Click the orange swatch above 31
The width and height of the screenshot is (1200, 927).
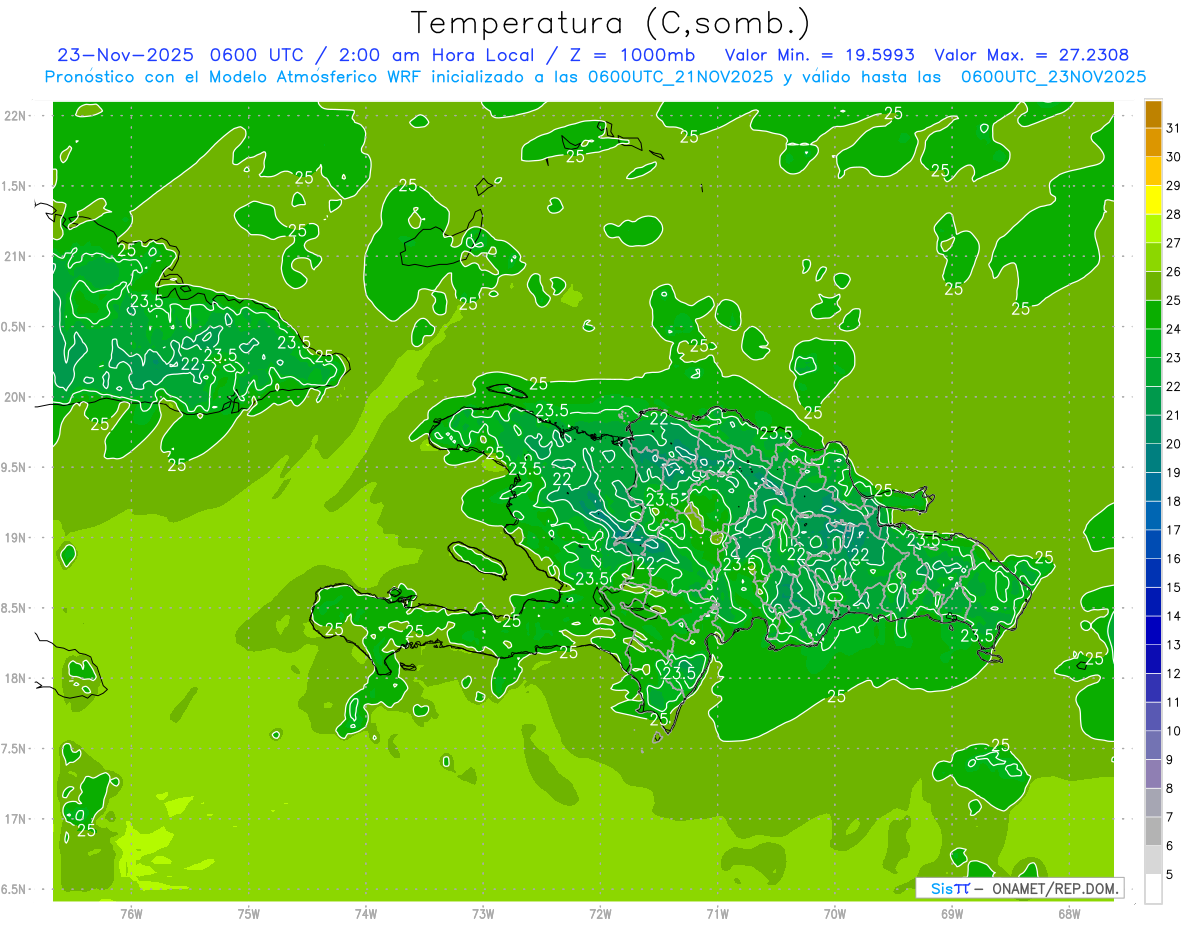coord(1153,115)
